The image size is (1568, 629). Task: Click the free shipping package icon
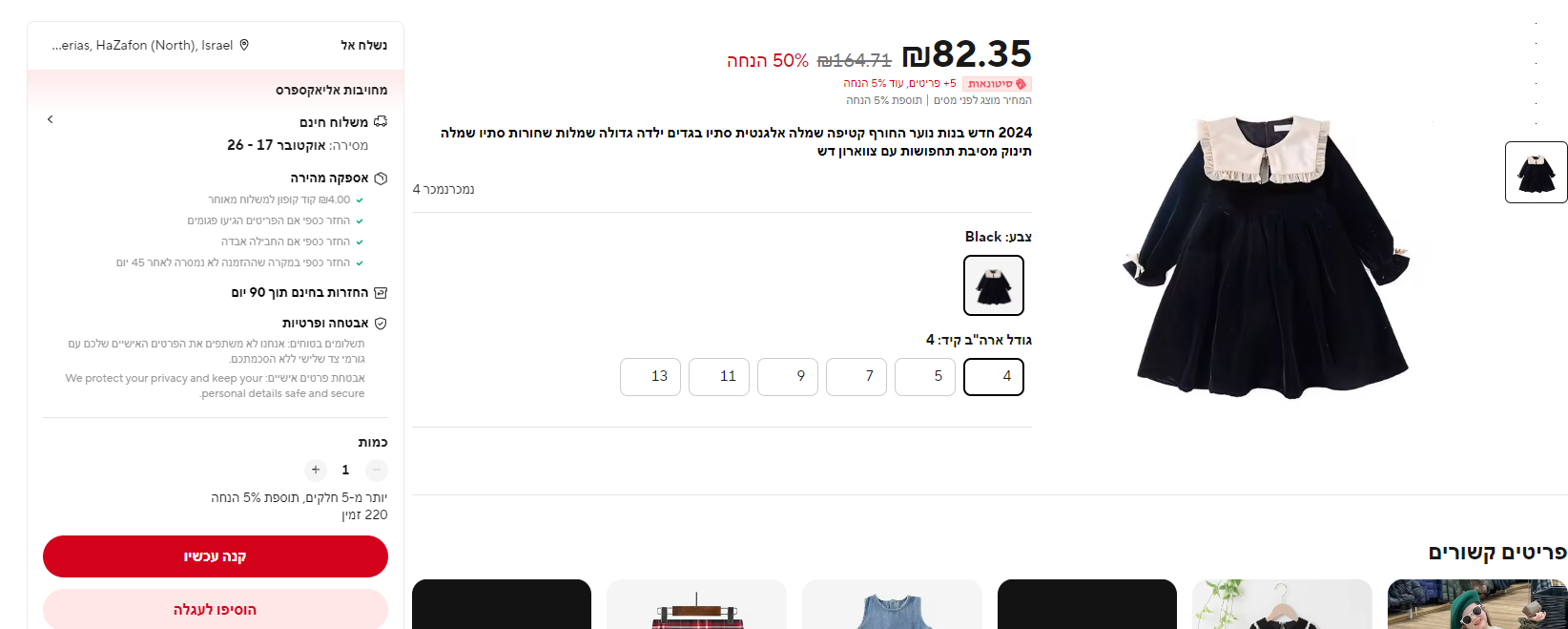[x=381, y=121]
